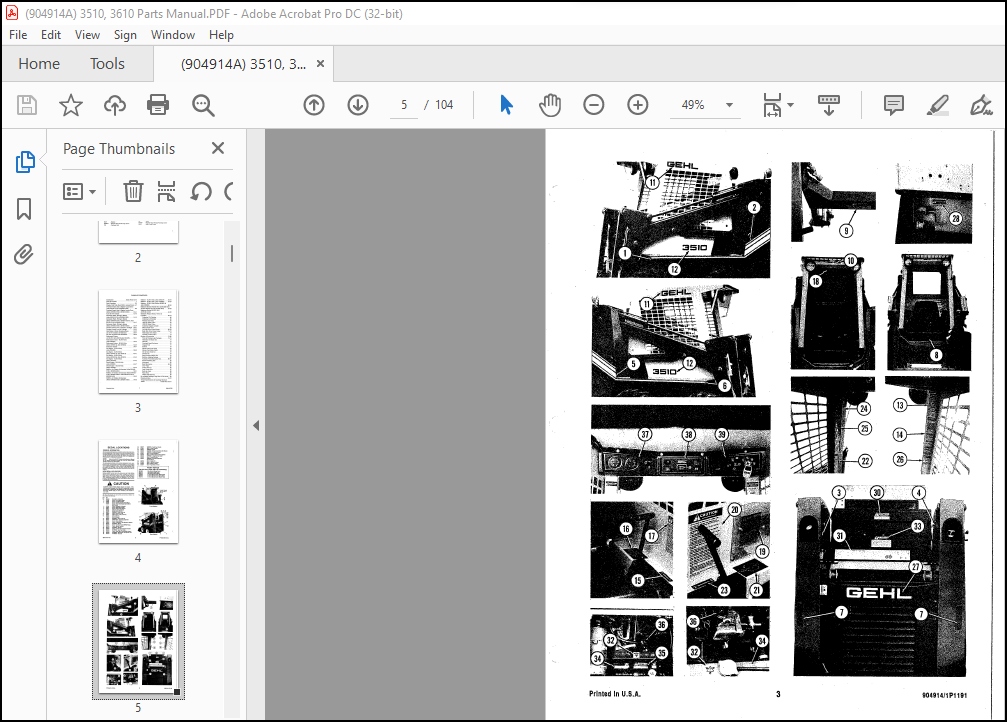Open the Attachments paperclip panel
The height and width of the screenshot is (722, 1007).
point(24,254)
